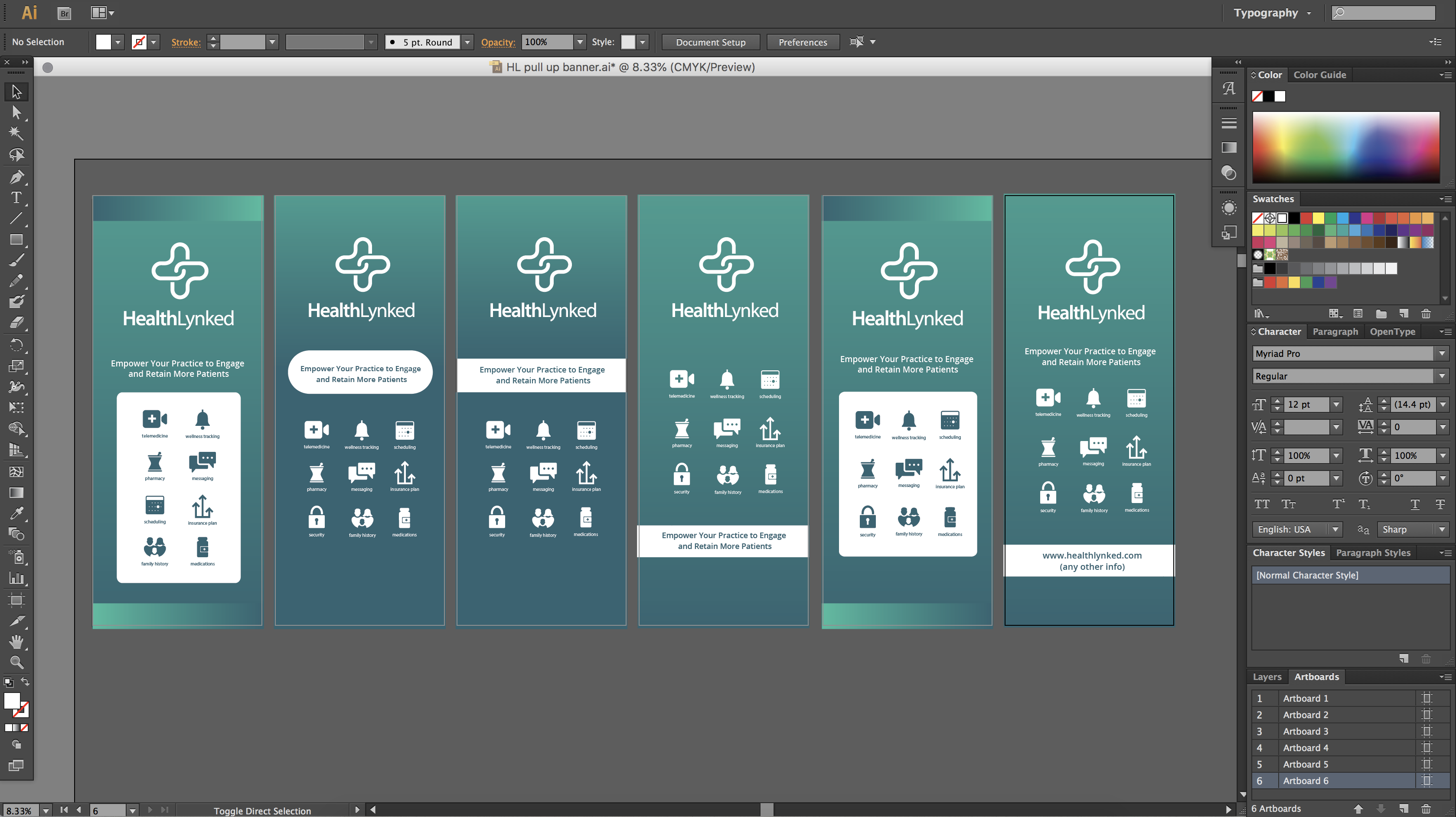Select the Line Segment tool
The height and width of the screenshot is (817, 1456).
click(x=16, y=218)
